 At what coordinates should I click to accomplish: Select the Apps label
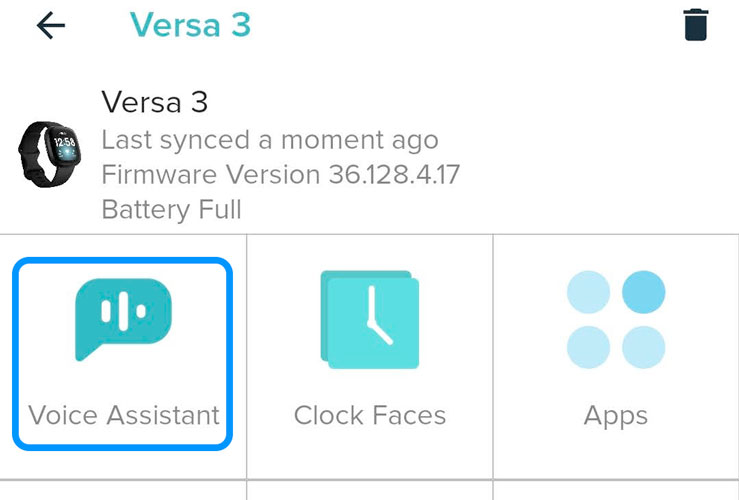tap(615, 415)
